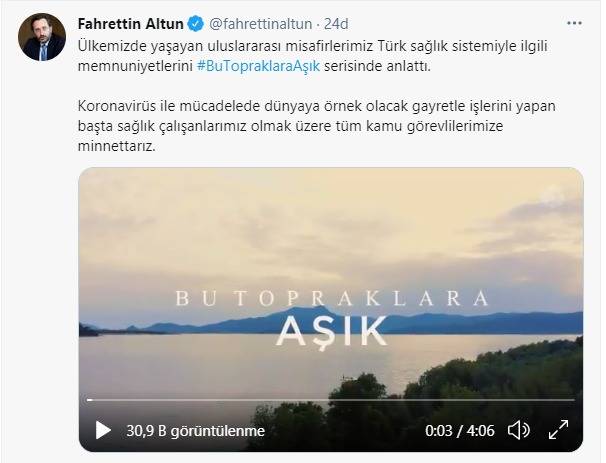
Task: Click the tweet text starting with Ülkemizde yaşayan
Action: tap(312, 56)
